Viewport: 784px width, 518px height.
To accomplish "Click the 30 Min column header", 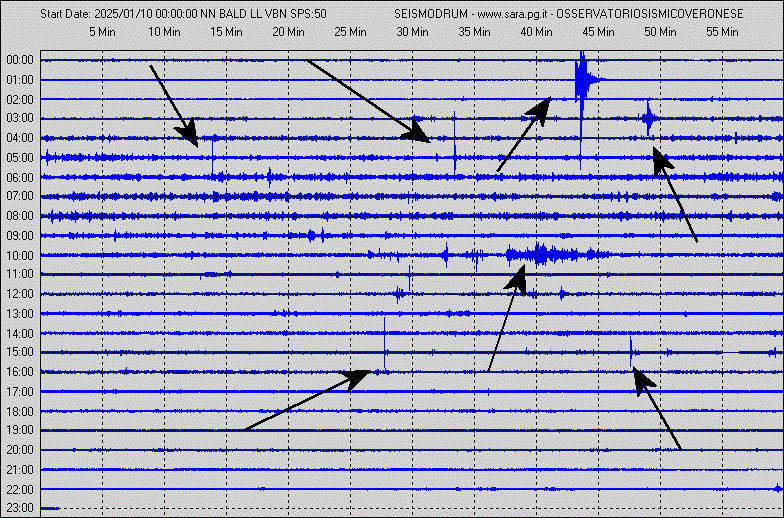I will point(412,32).
